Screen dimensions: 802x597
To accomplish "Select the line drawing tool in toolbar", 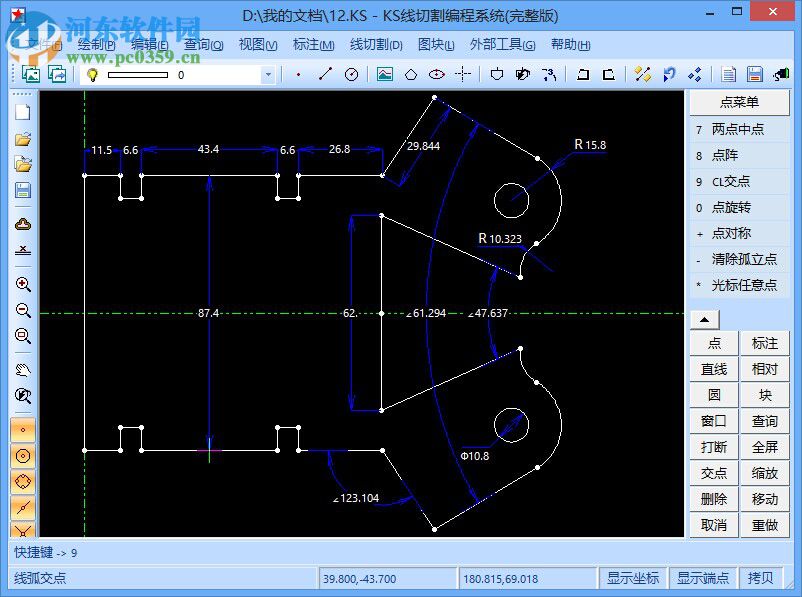I will coord(325,74).
